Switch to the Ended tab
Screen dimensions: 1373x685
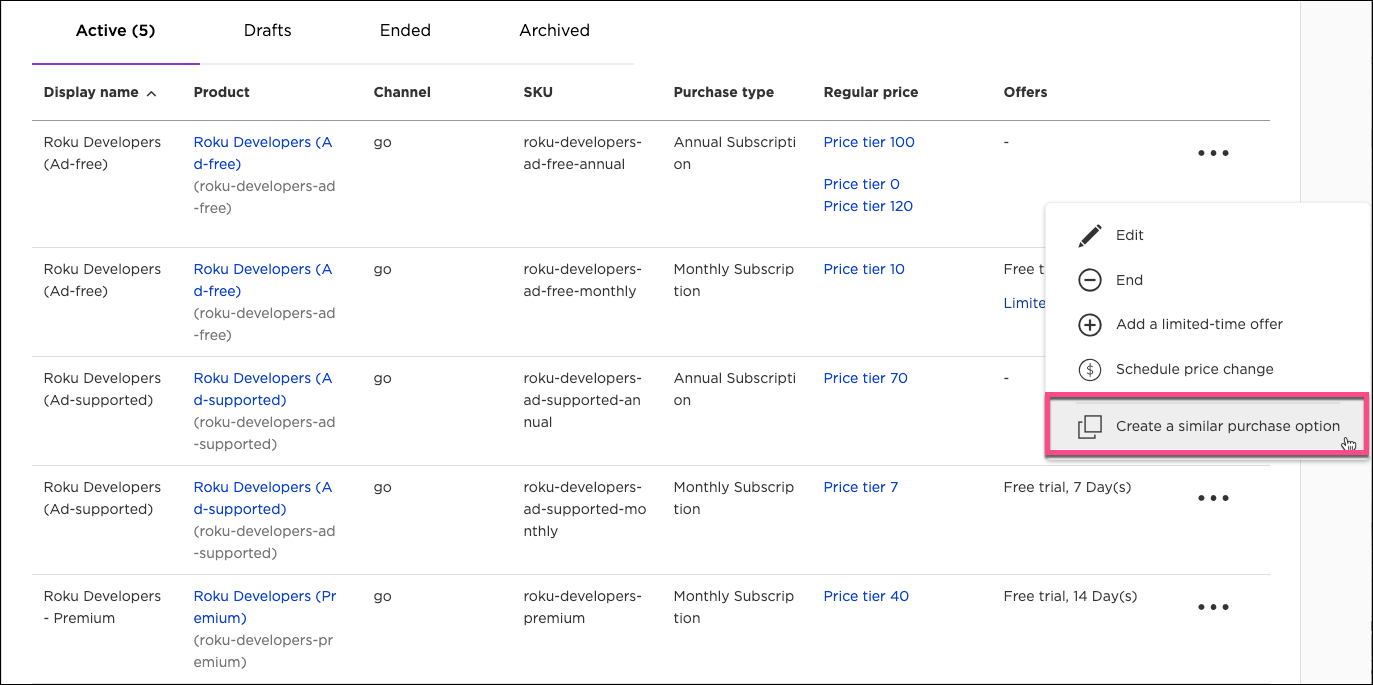(405, 31)
